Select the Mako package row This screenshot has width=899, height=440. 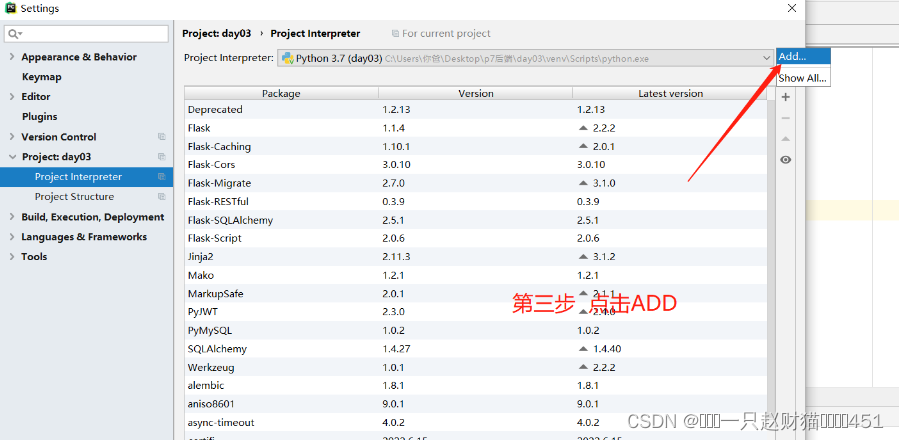click(x=475, y=275)
